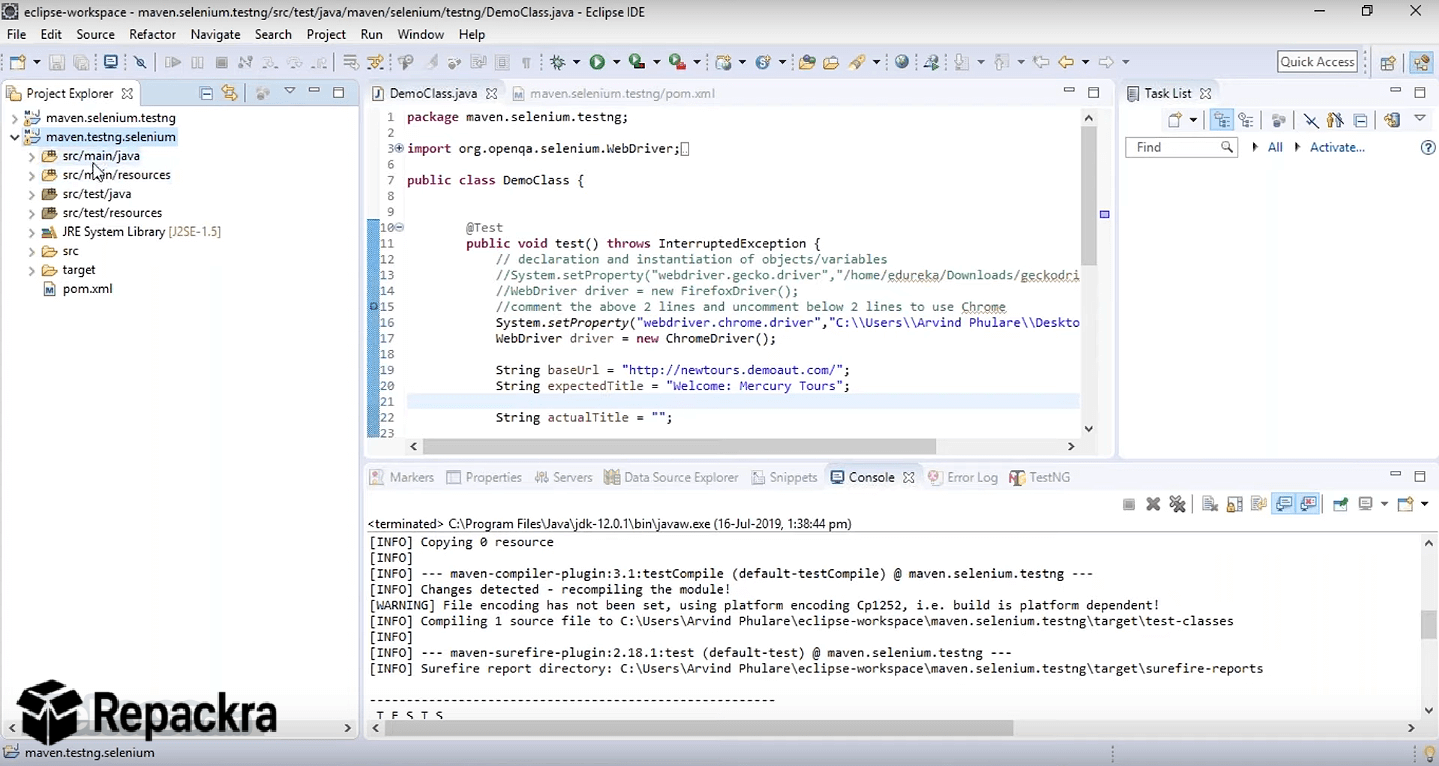Click Open Perspective icon

[x=1388, y=62]
